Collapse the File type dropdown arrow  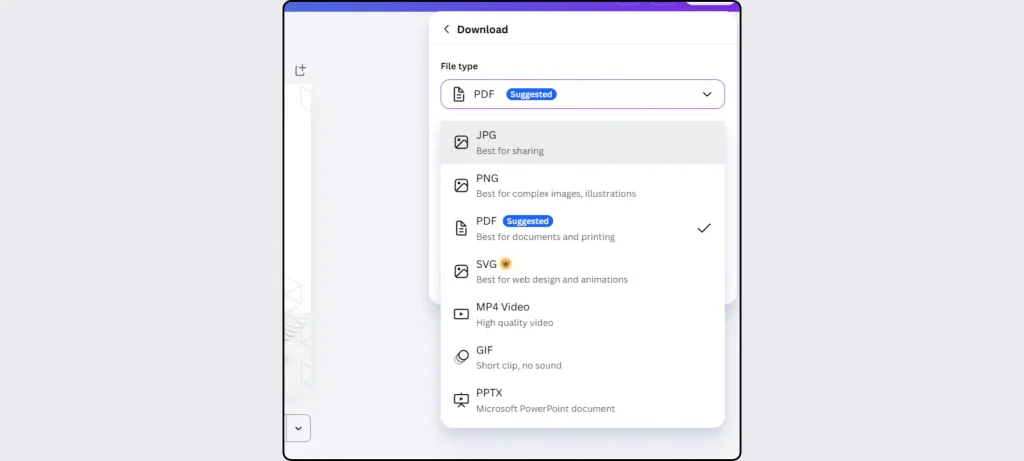tap(707, 94)
